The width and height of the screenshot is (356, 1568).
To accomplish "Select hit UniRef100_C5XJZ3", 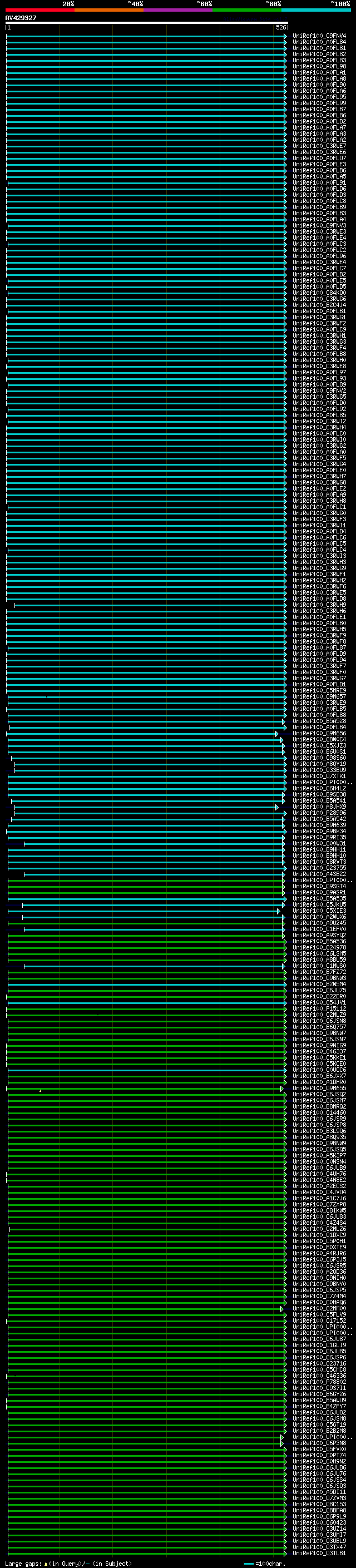I will pos(319,746).
